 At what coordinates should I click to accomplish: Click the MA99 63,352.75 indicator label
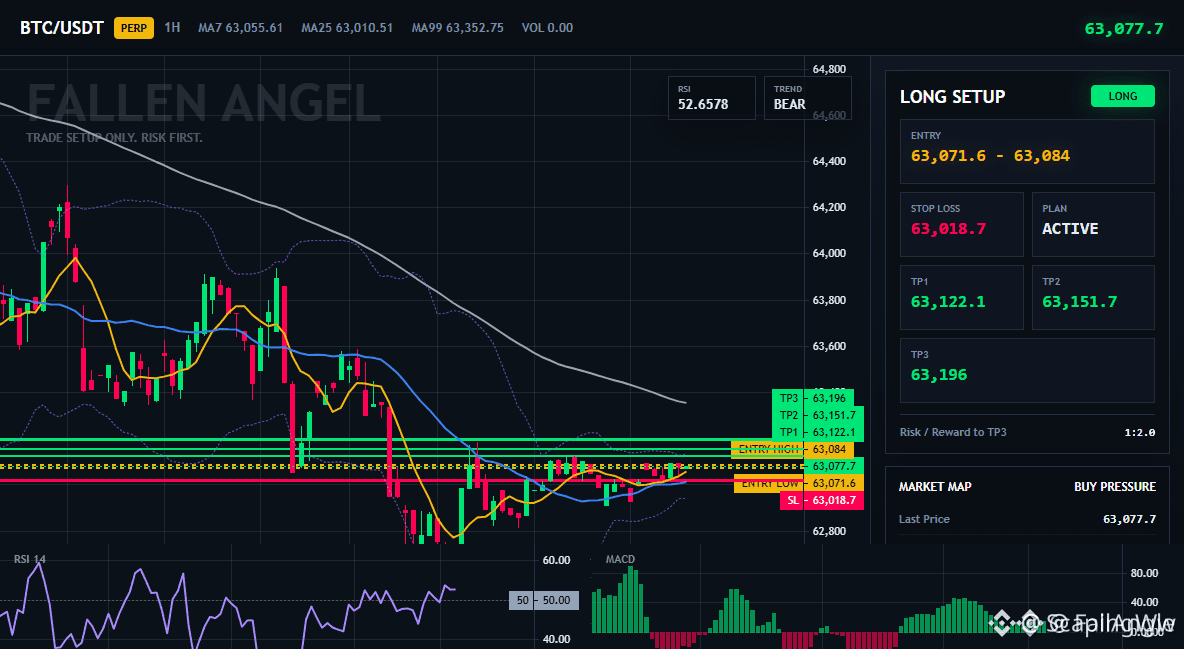click(458, 28)
